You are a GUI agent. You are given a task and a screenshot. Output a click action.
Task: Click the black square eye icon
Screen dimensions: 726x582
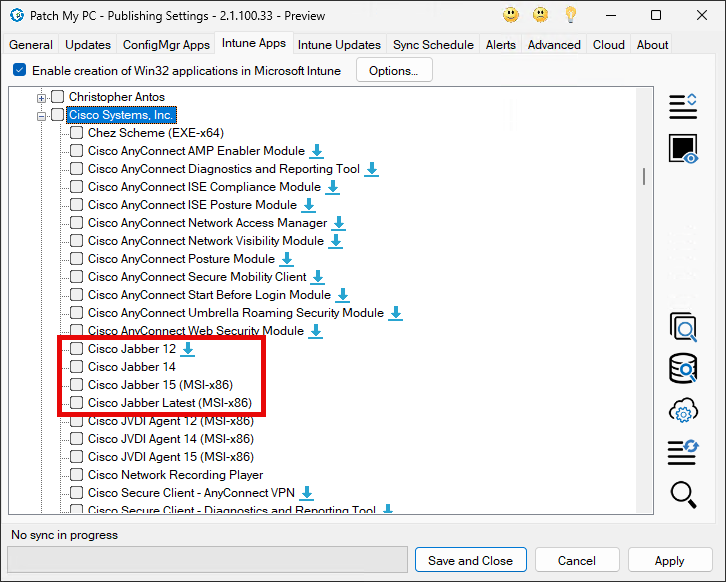pyautogui.click(x=683, y=149)
